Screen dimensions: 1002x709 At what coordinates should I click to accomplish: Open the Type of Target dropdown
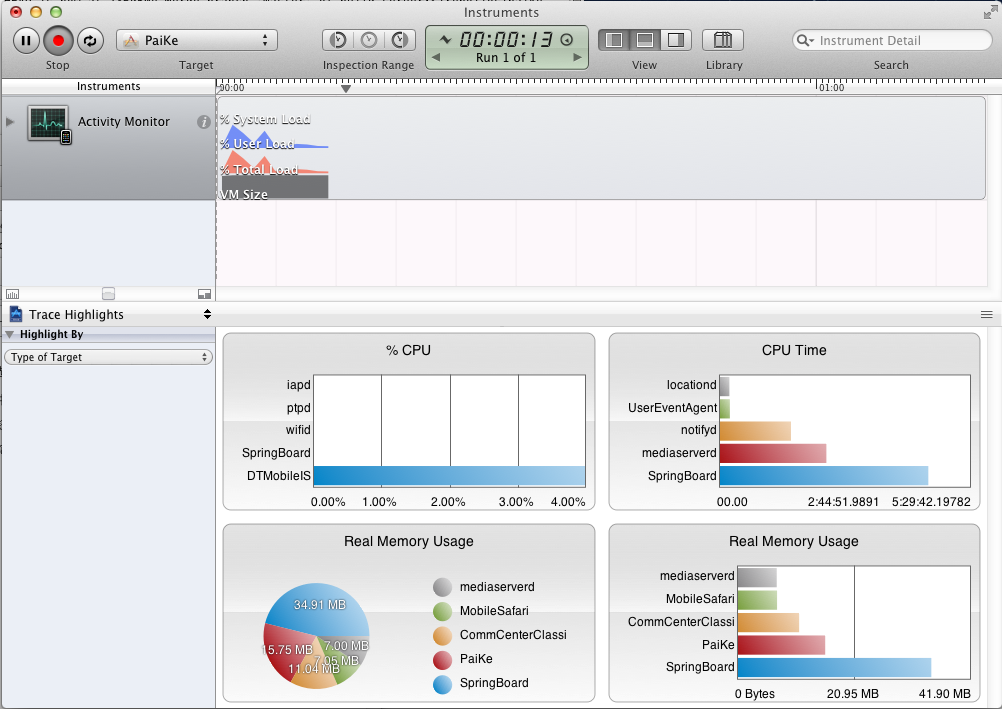tap(108, 357)
